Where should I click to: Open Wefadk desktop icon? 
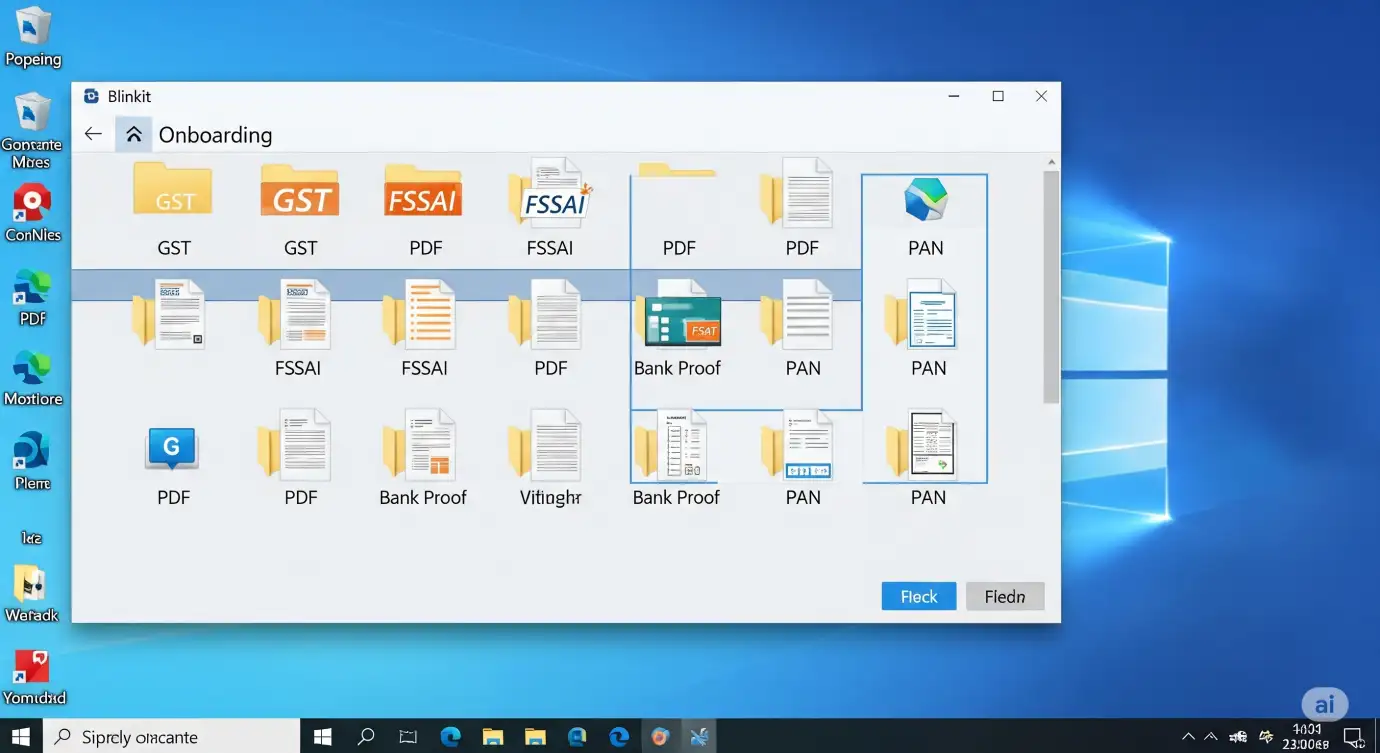pyautogui.click(x=30, y=584)
